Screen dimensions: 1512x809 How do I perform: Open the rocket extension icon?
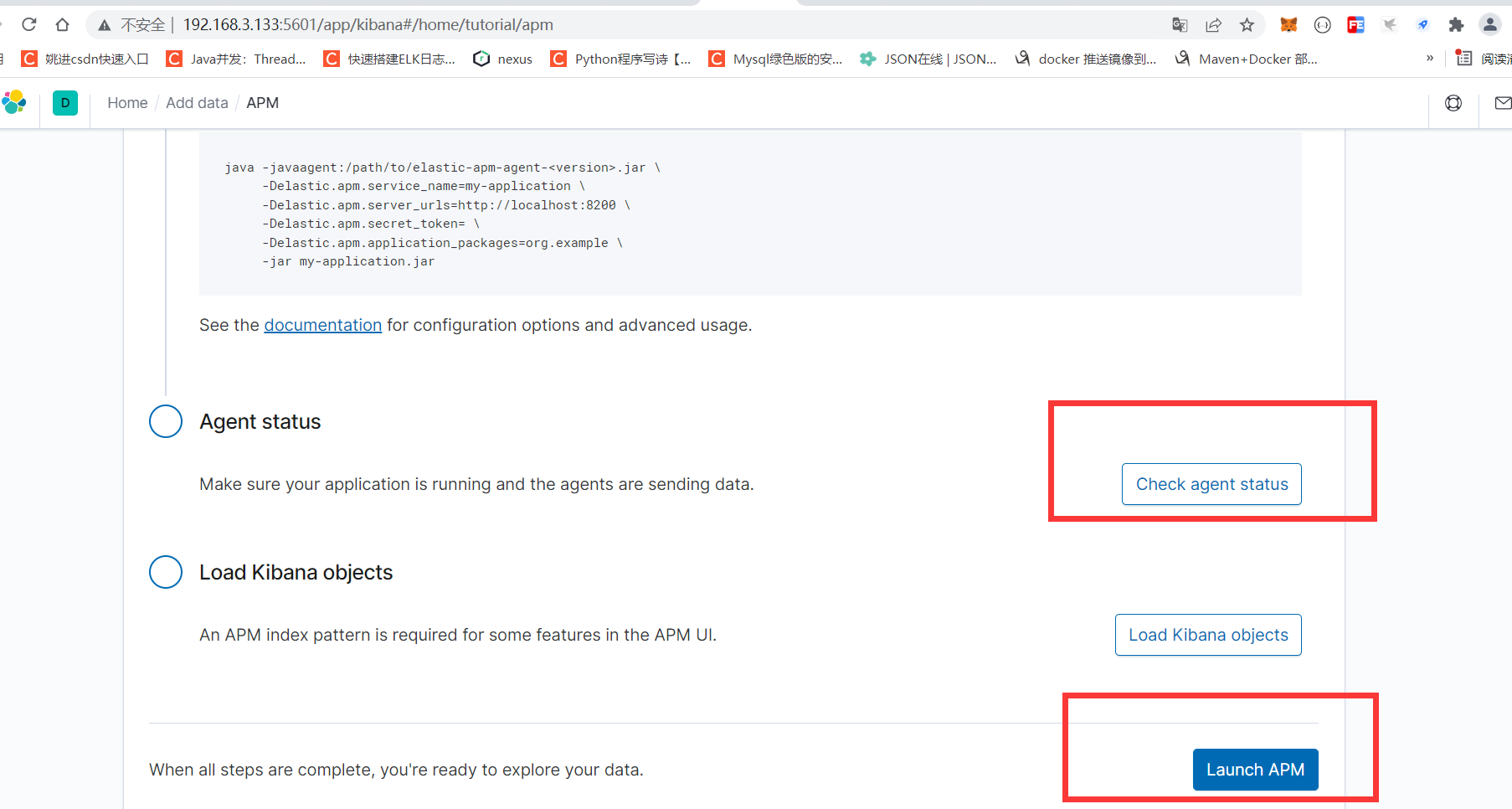pos(1422,24)
